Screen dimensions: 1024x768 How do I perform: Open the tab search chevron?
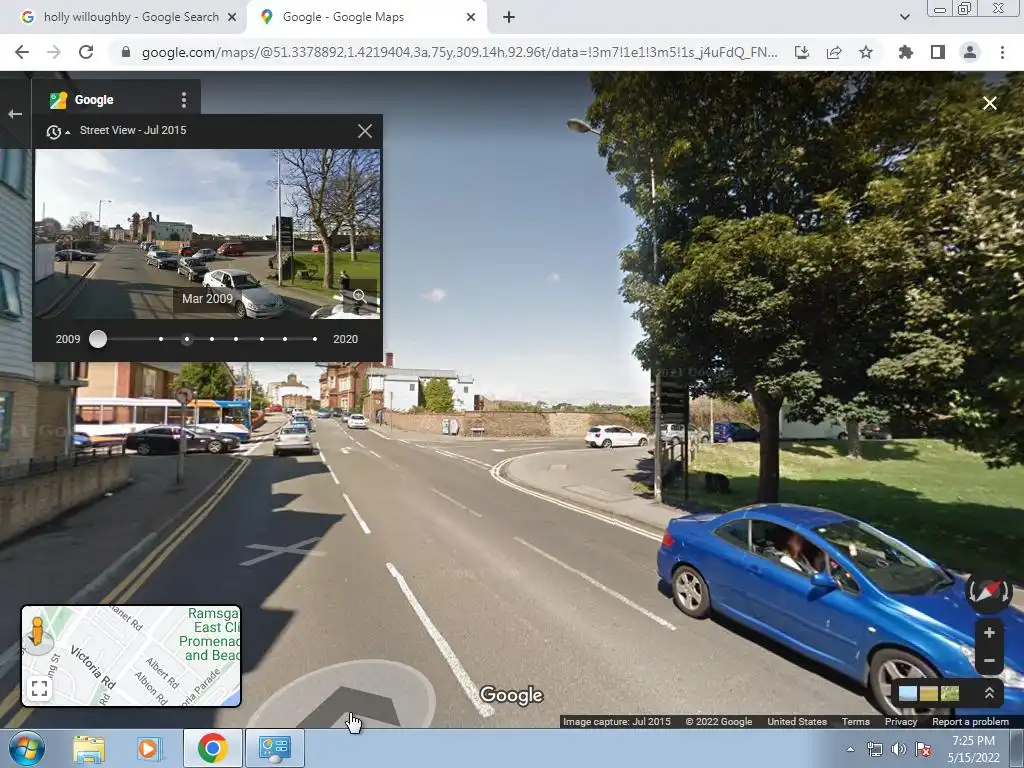click(x=904, y=18)
